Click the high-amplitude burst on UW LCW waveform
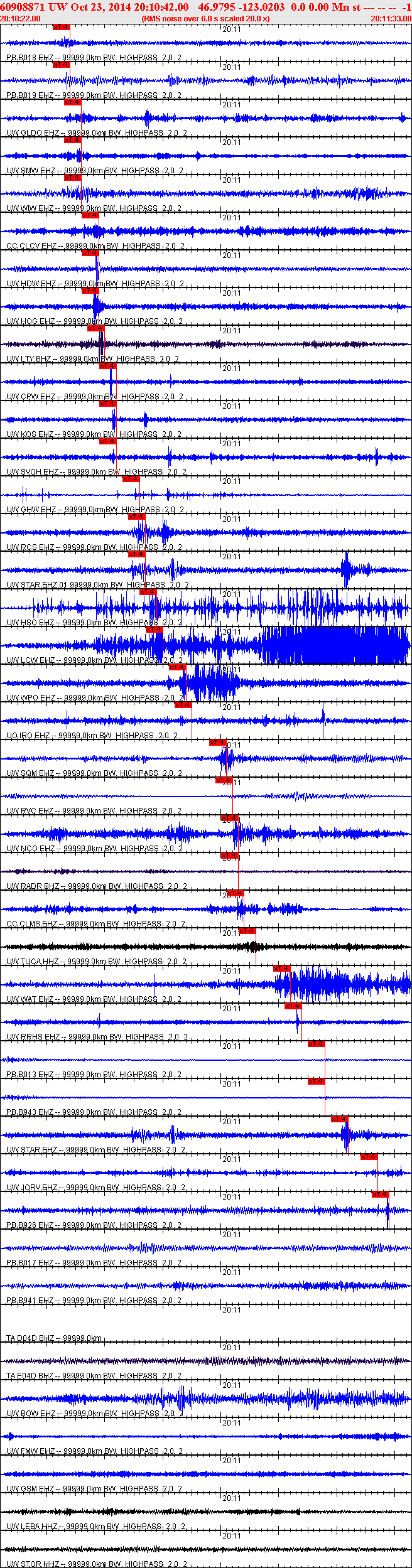 (x=335, y=645)
